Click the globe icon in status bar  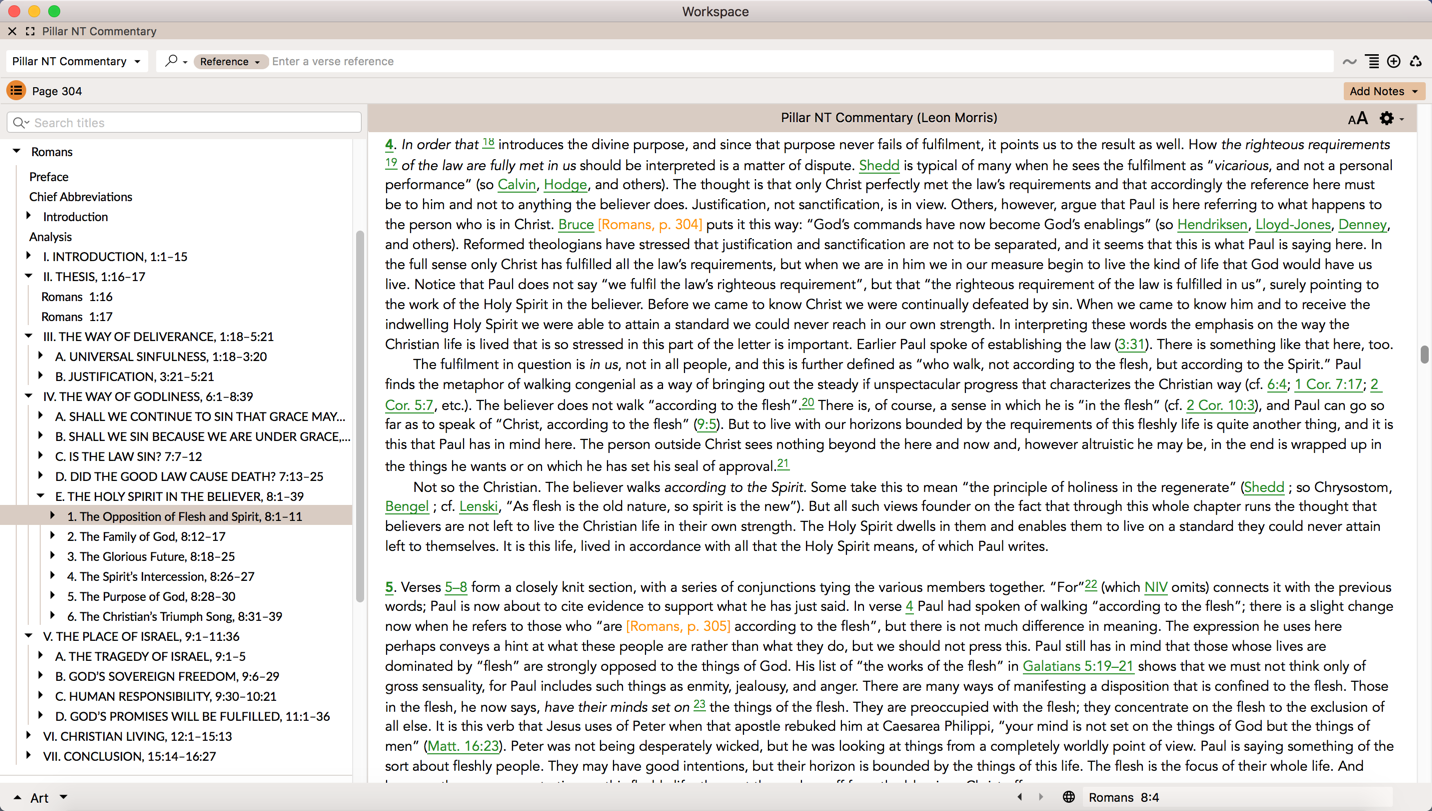[1069, 797]
